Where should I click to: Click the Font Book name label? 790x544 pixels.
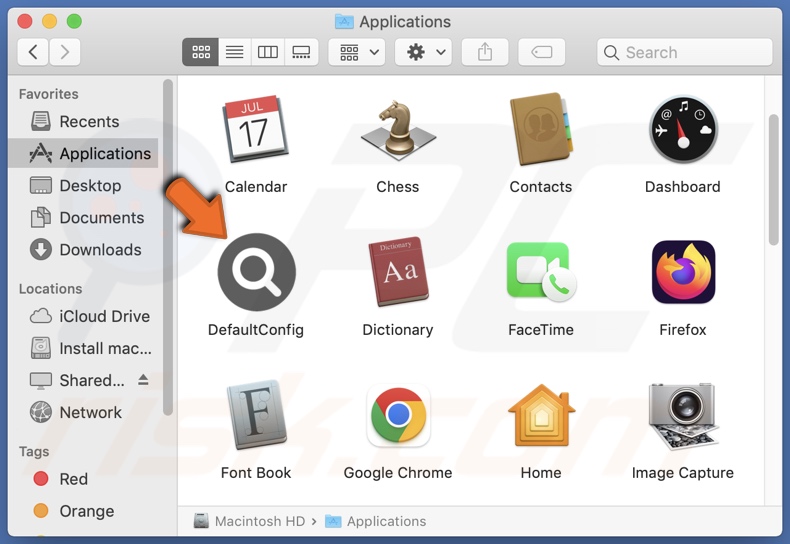point(256,473)
